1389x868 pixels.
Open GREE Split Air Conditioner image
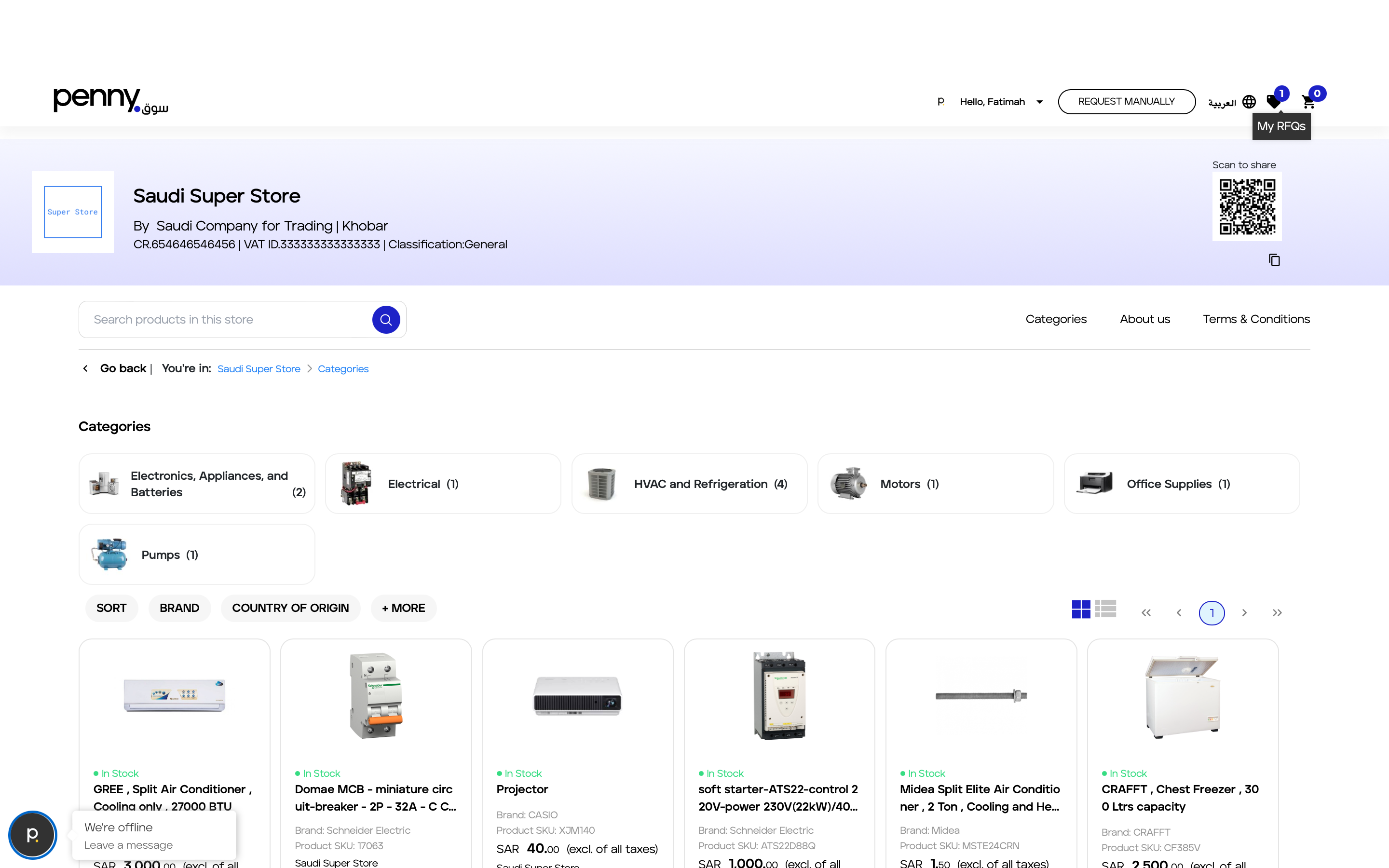[175, 695]
